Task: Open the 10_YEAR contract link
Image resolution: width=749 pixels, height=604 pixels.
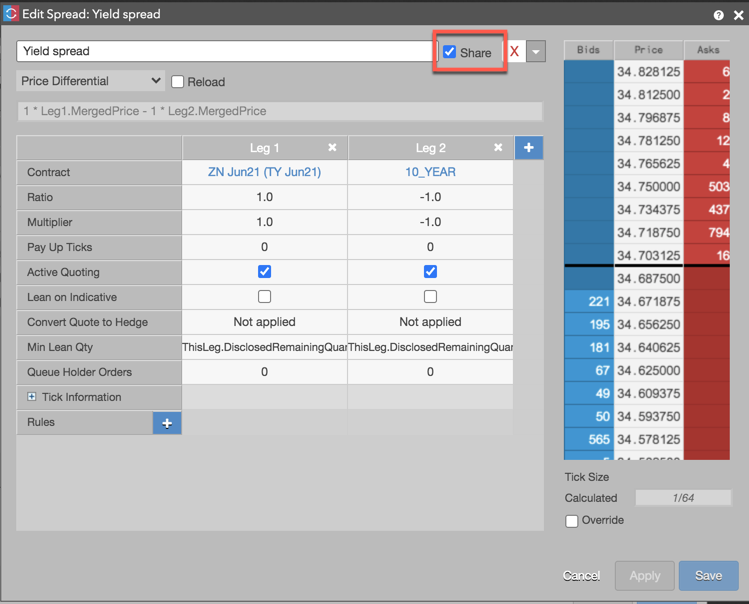Action: [x=430, y=172]
